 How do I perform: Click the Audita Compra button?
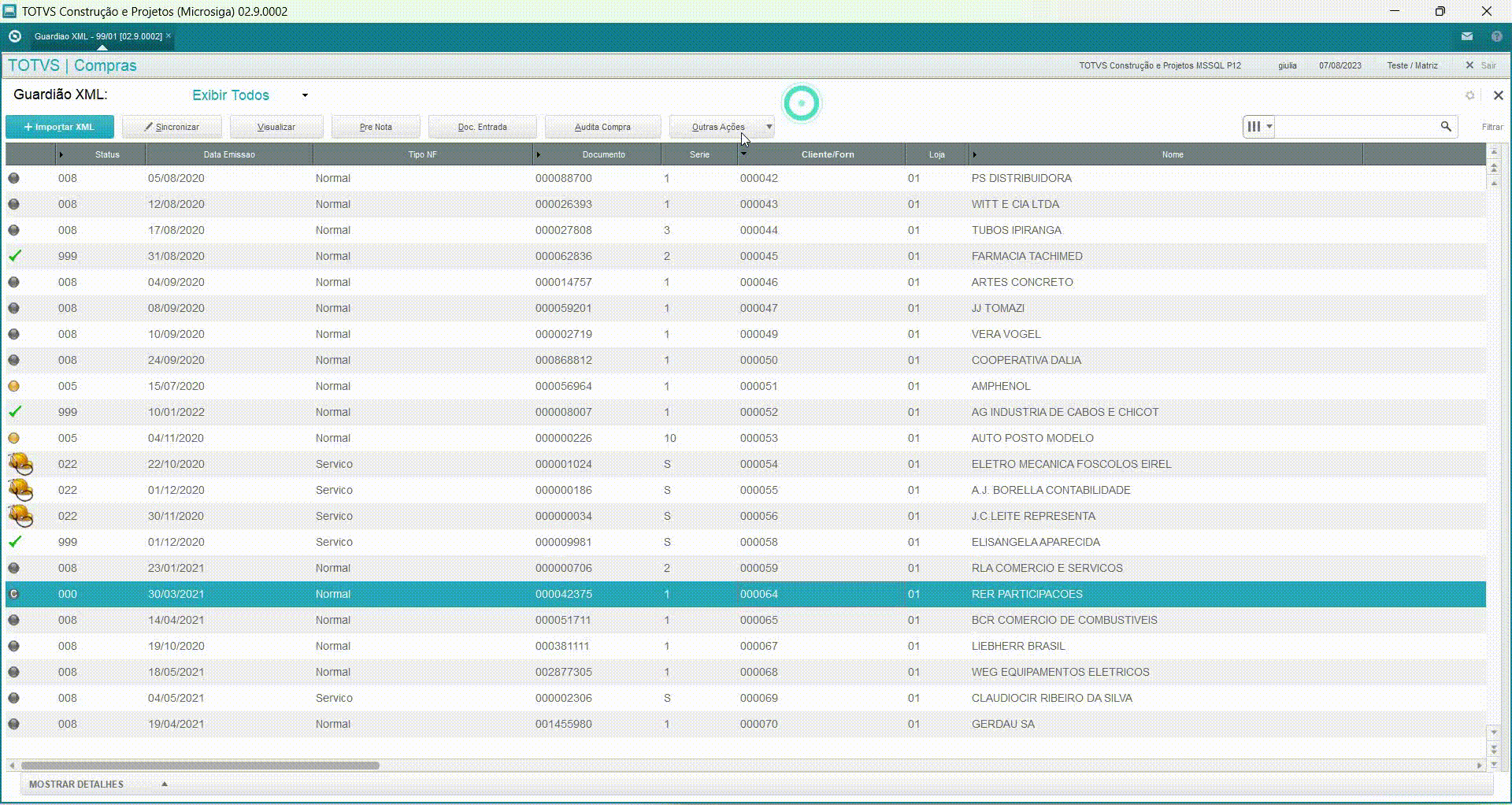tap(602, 127)
